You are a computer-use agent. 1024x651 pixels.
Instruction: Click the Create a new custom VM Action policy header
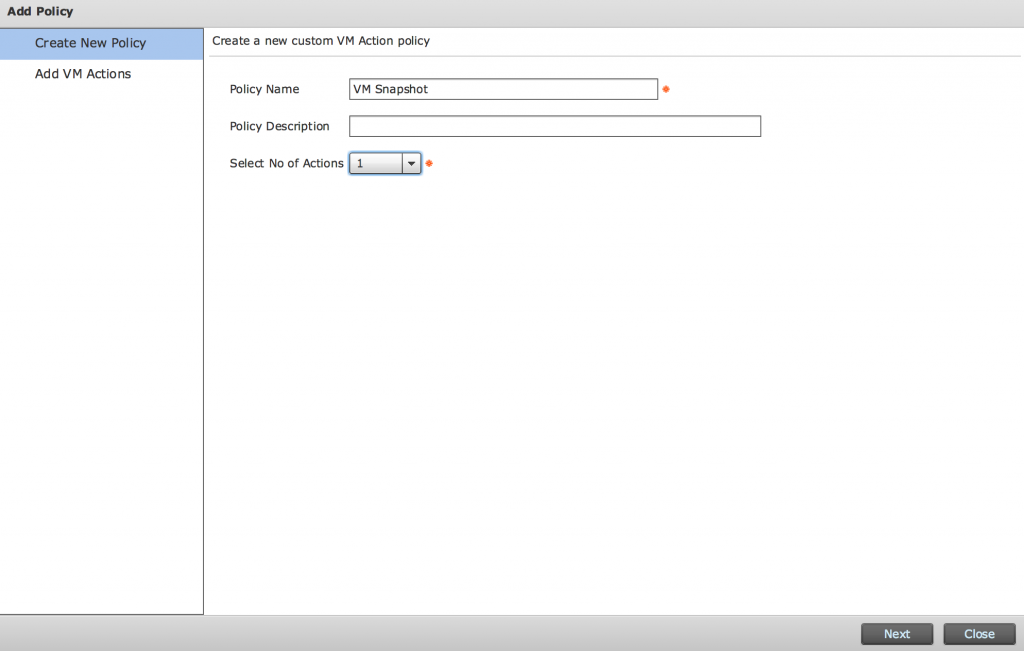click(x=320, y=41)
